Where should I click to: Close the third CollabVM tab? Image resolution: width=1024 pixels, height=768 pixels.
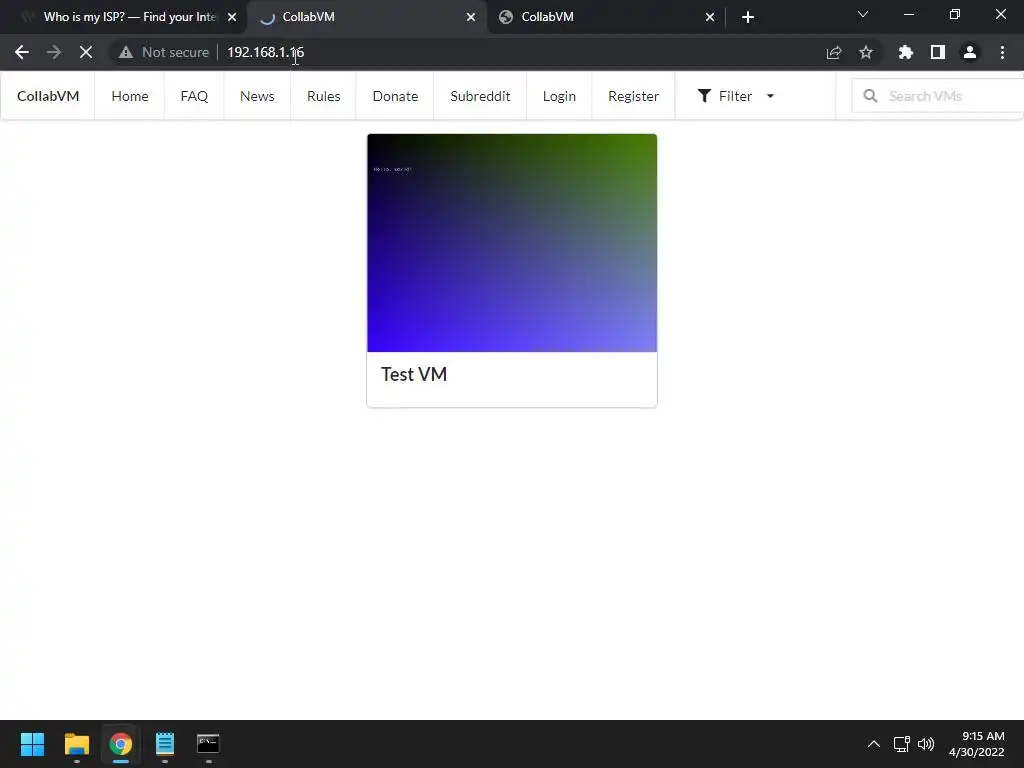[x=710, y=17]
